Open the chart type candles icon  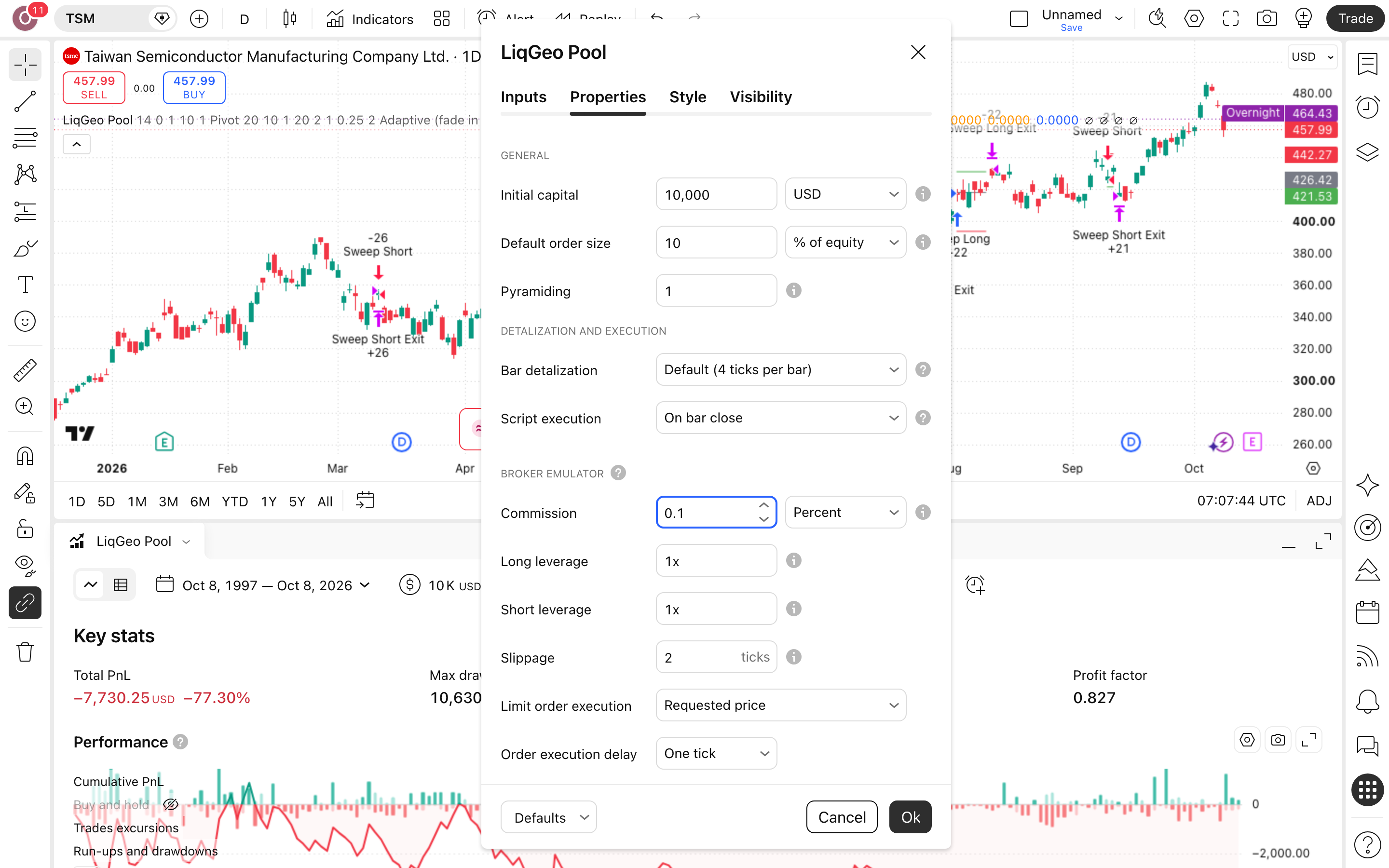tap(290, 19)
